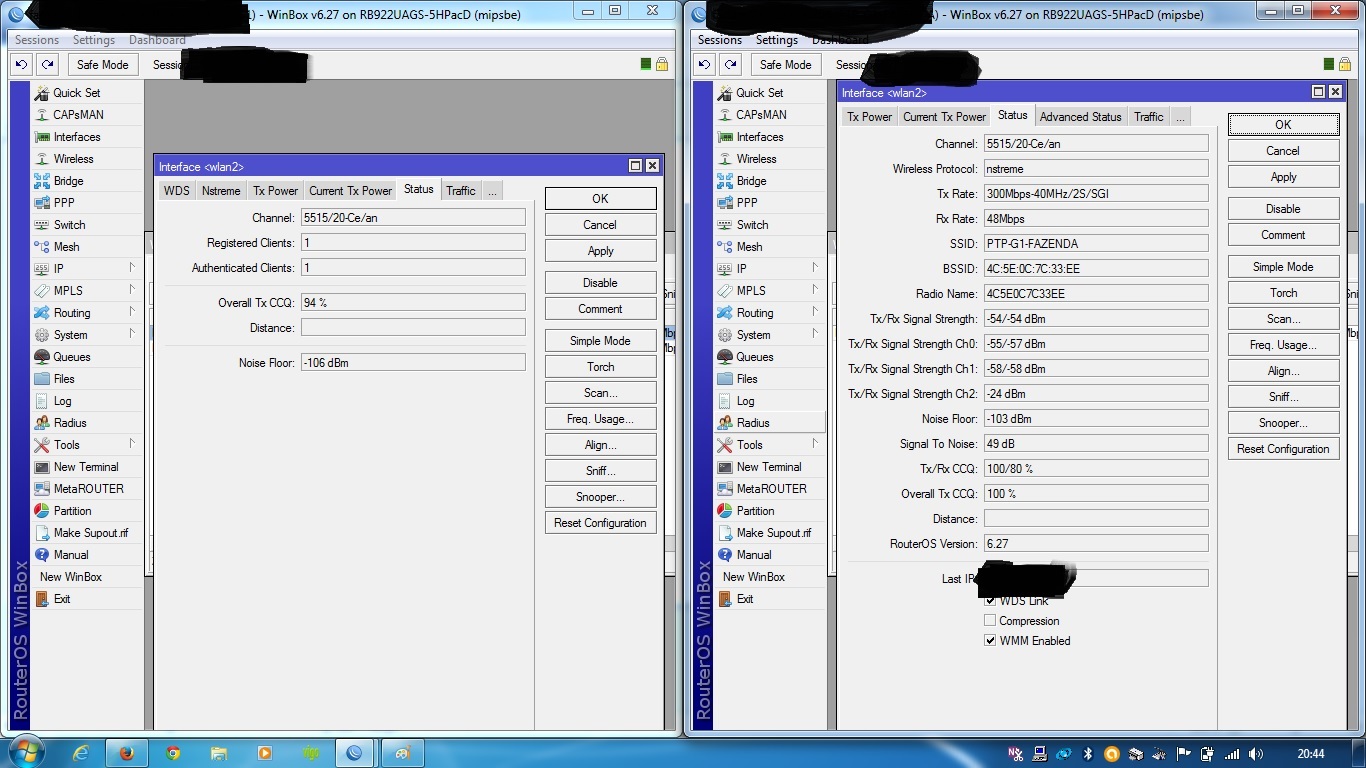
Task: Switch to Tx Power tab in right dialog
Action: [x=870, y=117]
